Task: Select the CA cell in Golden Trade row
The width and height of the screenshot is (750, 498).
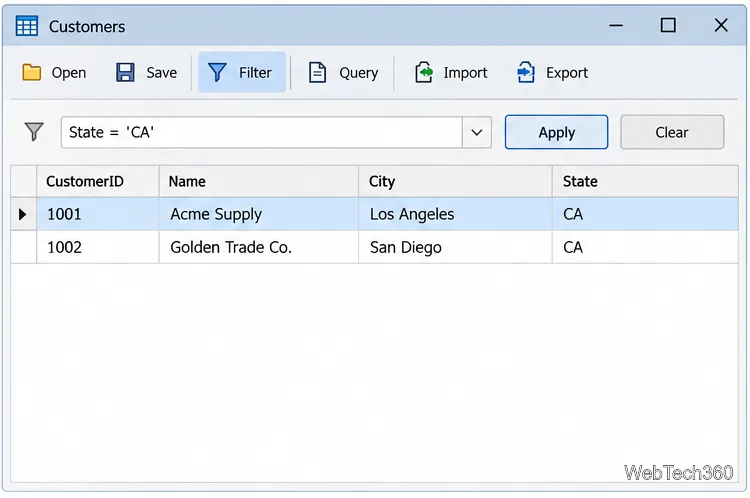Action: coord(645,247)
